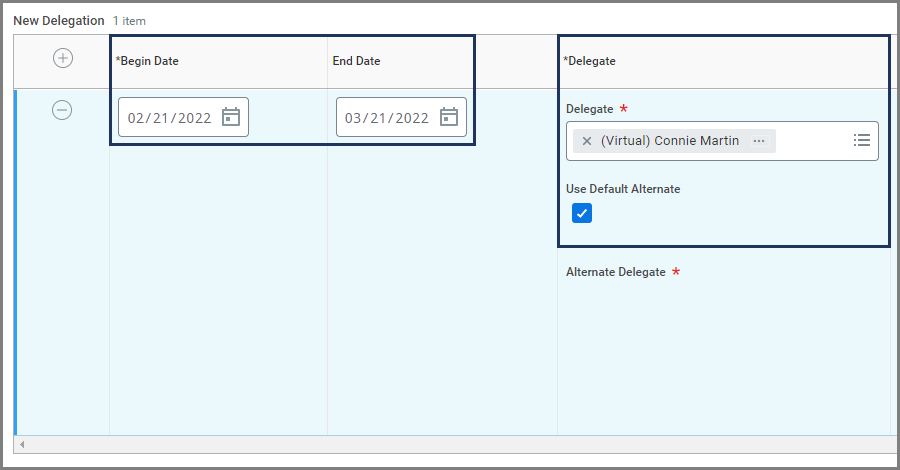
Task: Open the Begin Date calendar picker
Action: 231,117
